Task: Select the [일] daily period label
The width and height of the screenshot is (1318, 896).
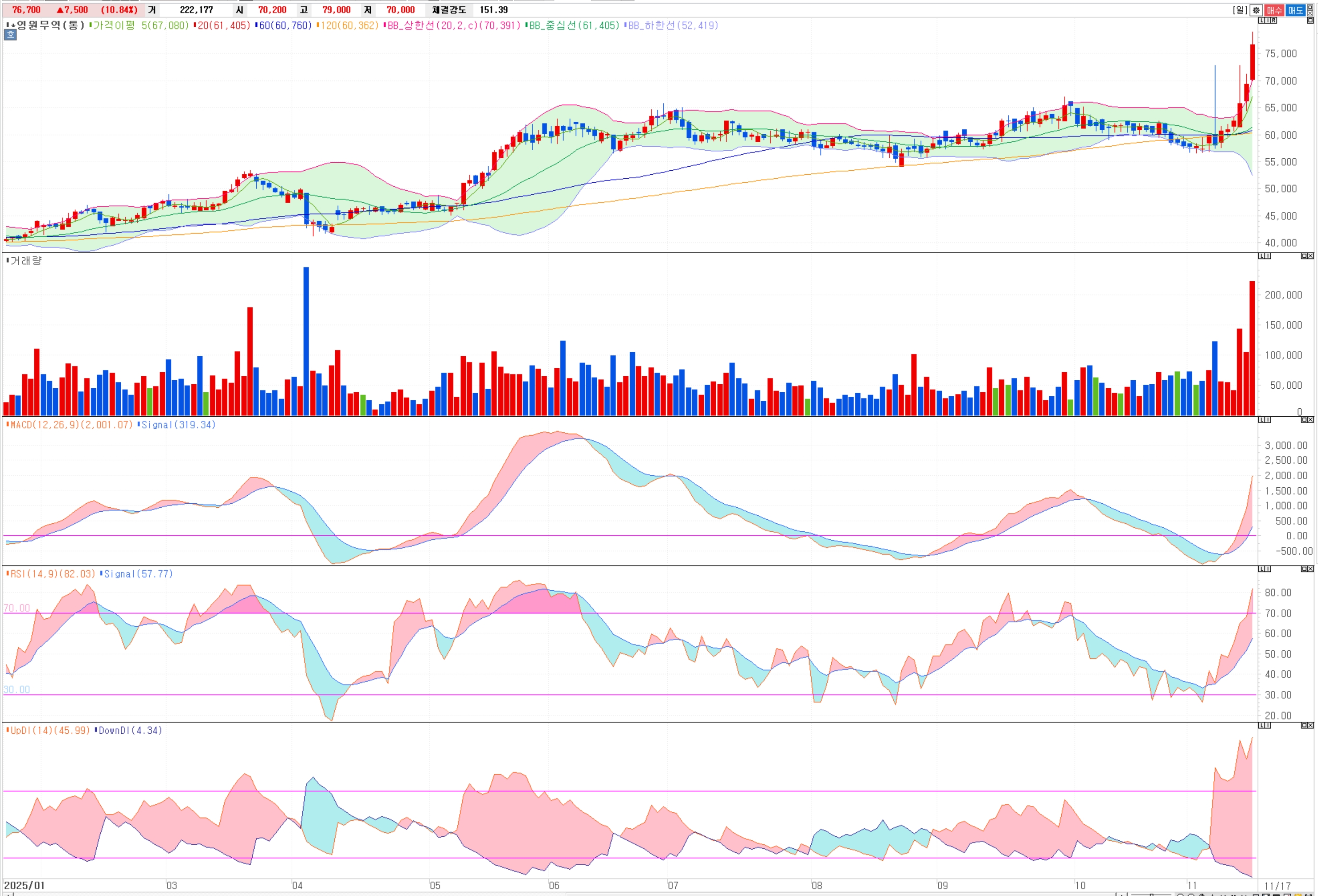Action: (x=1240, y=10)
